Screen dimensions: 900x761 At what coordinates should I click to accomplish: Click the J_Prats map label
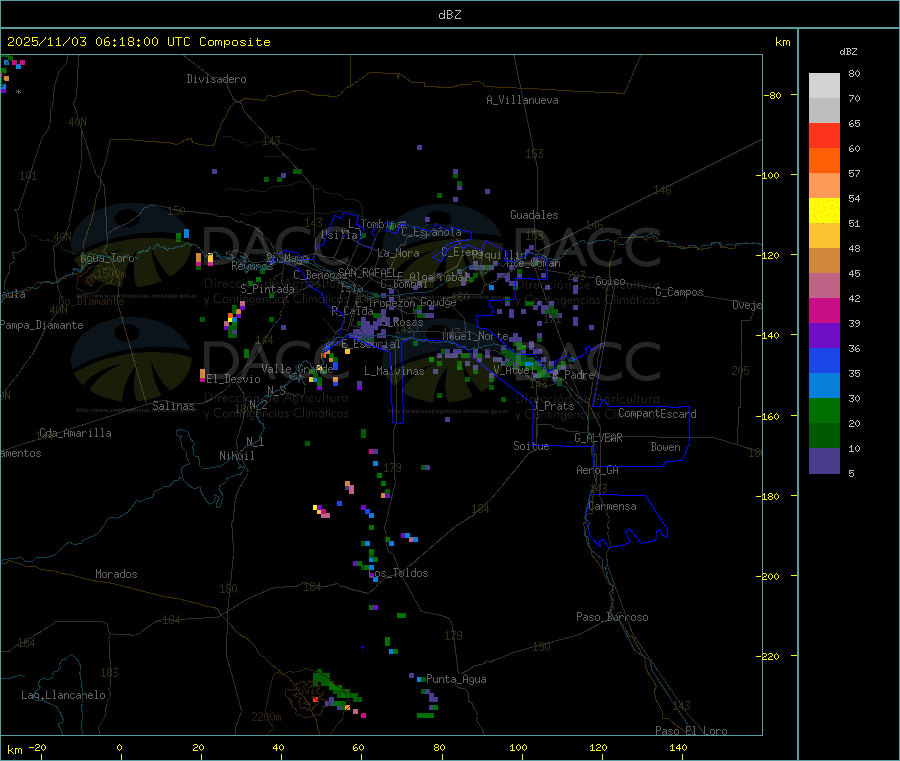[x=554, y=406]
